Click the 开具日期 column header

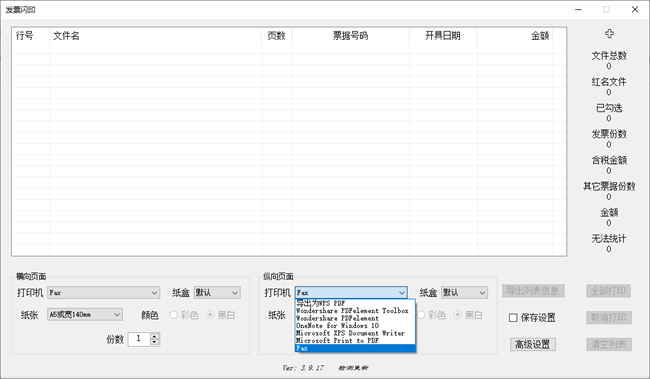[443, 36]
